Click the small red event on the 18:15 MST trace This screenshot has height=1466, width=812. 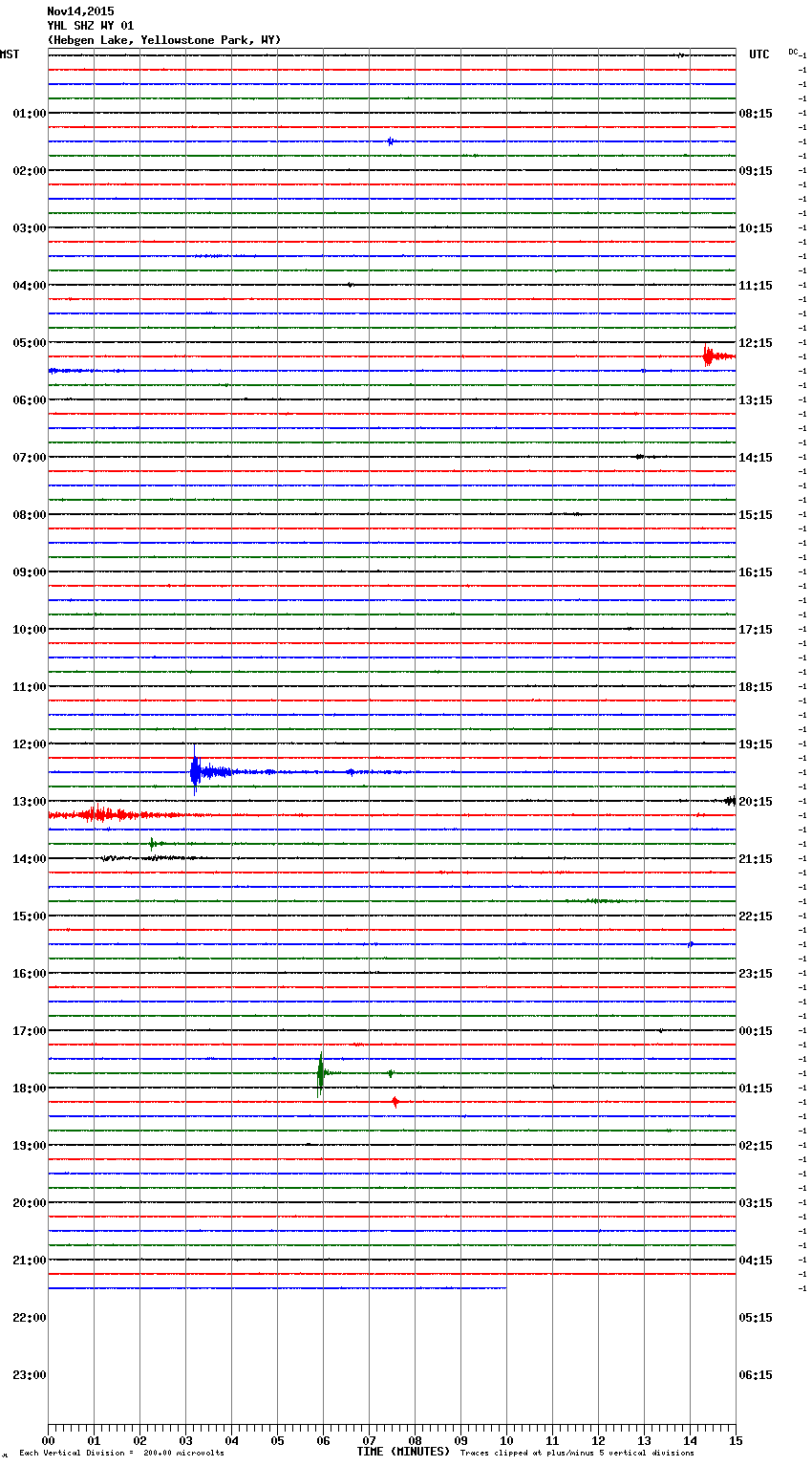tap(395, 1102)
